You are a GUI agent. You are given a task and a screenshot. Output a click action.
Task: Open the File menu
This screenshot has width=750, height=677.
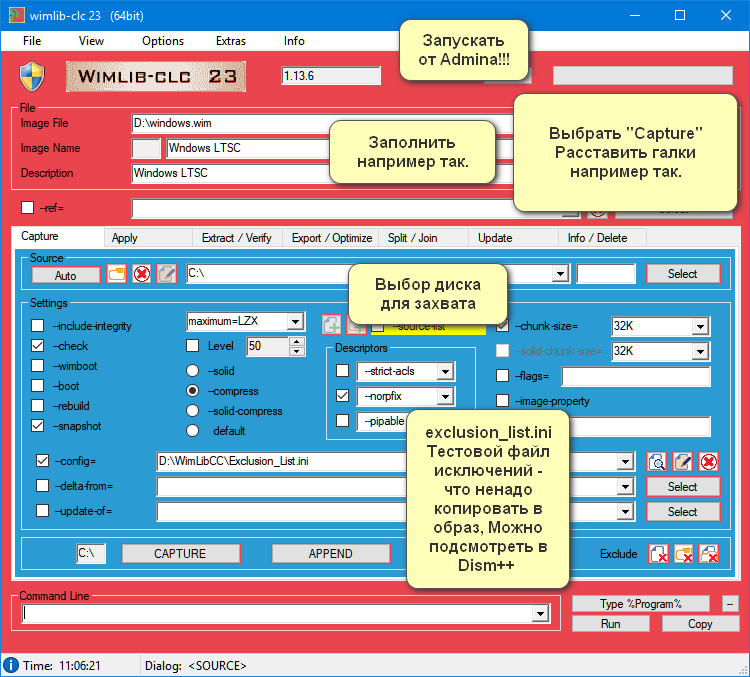32,41
